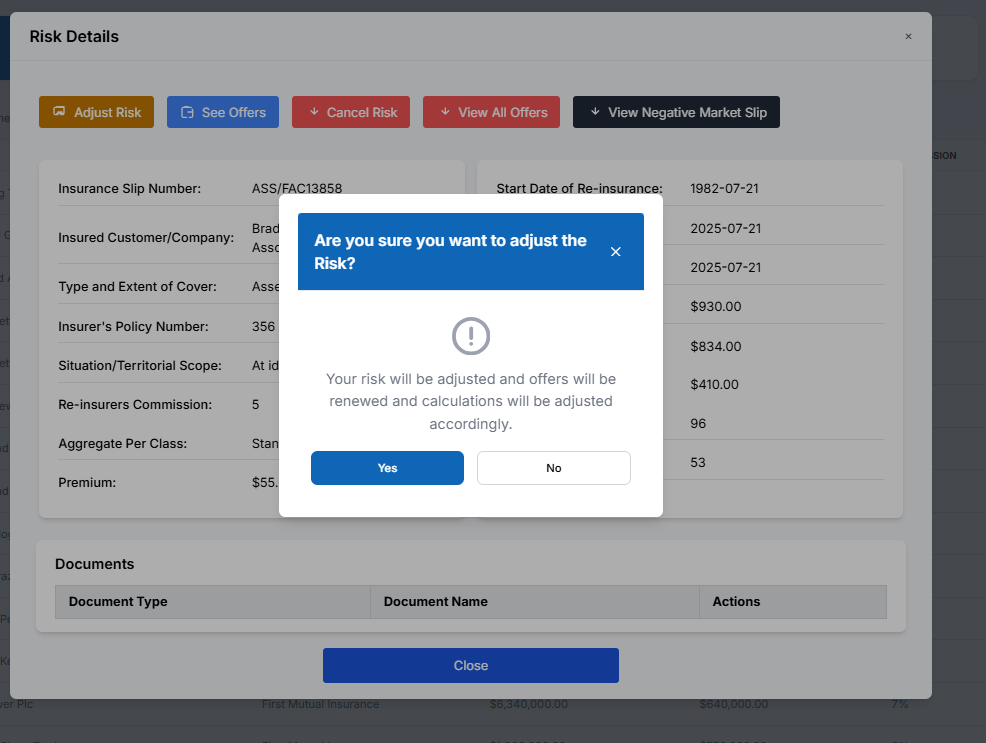Click the wallet icon on See Offers
Image resolution: width=986 pixels, height=743 pixels.
coord(187,112)
